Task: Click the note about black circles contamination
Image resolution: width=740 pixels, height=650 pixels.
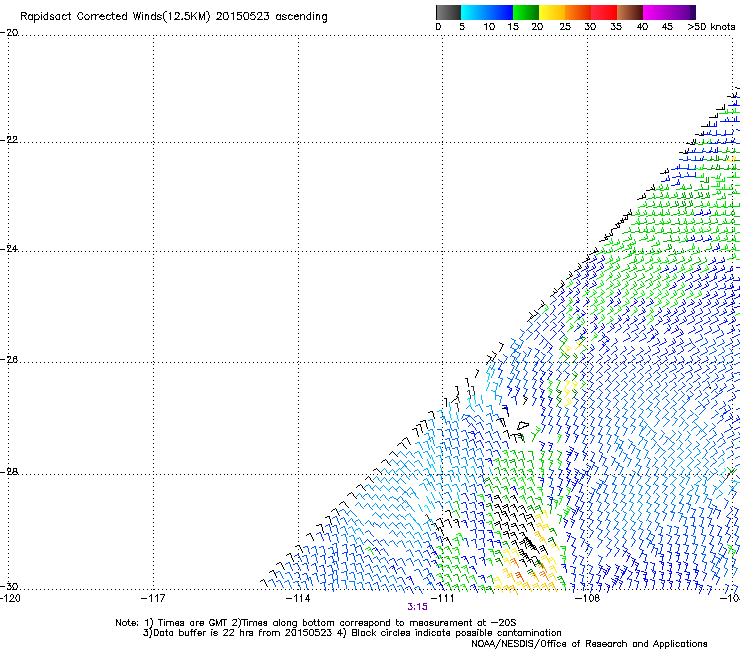Action: point(450,633)
